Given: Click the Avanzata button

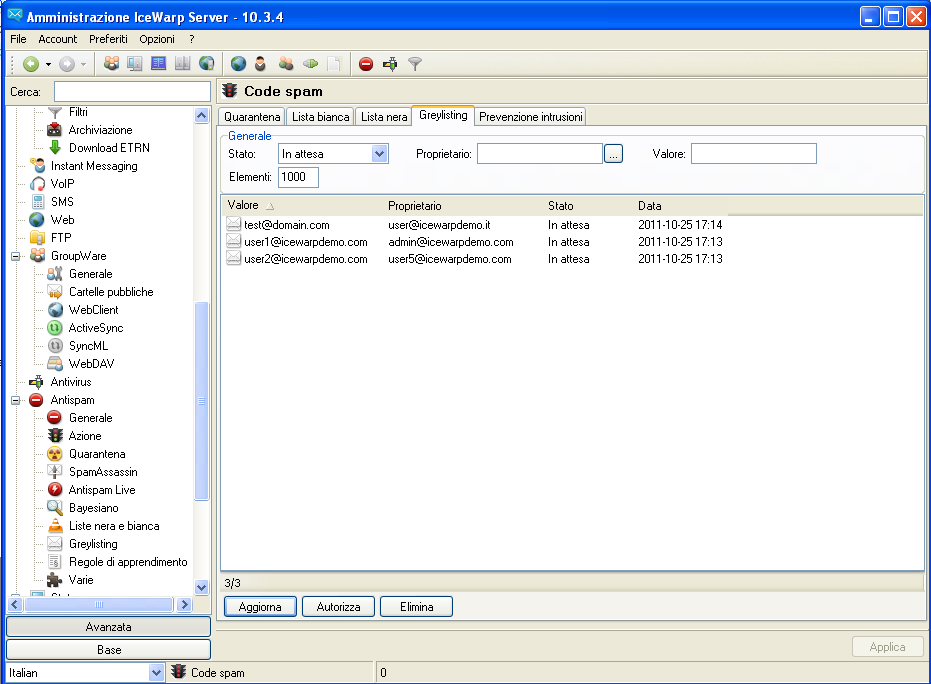Looking at the screenshot, I should tap(108, 627).
